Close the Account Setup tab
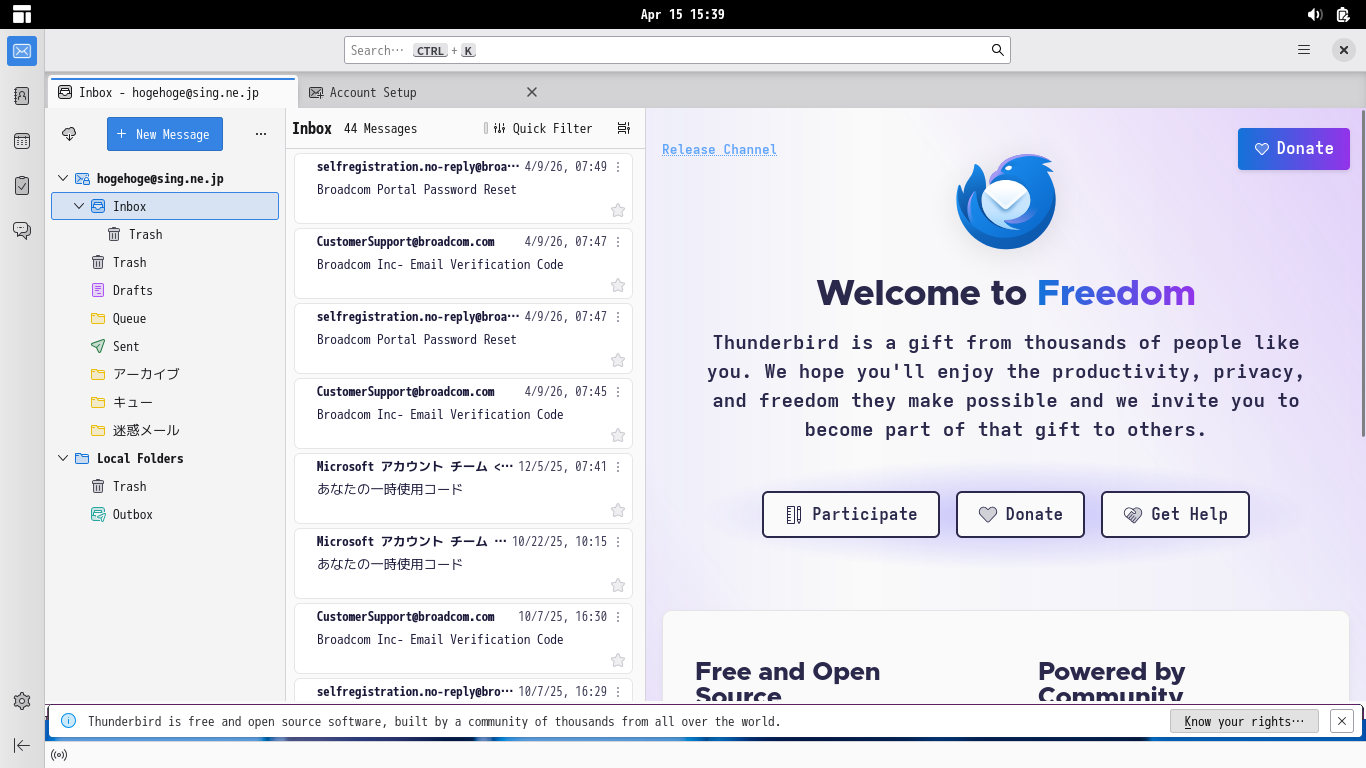This screenshot has width=1366, height=768. (x=532, y=92)
